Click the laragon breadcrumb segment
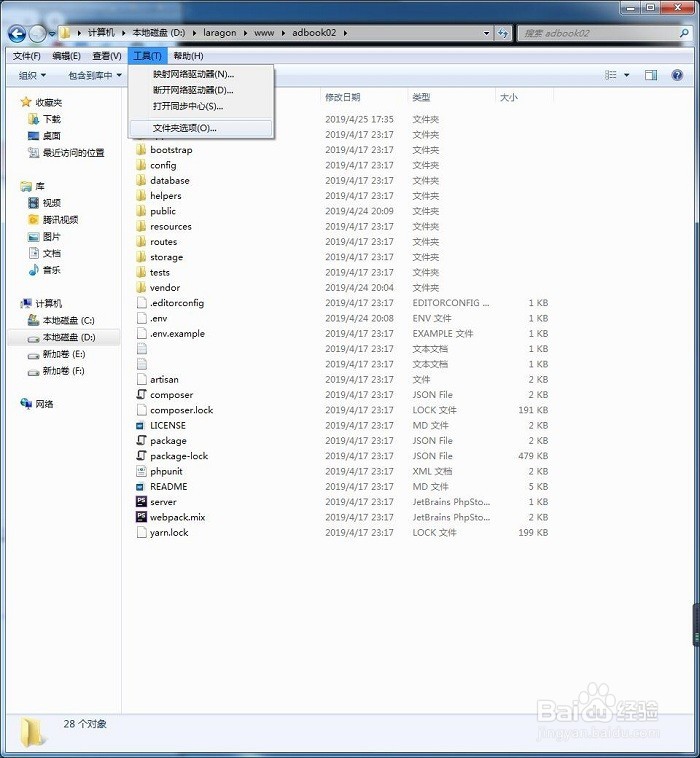700x758 pixels. (219, 33)
